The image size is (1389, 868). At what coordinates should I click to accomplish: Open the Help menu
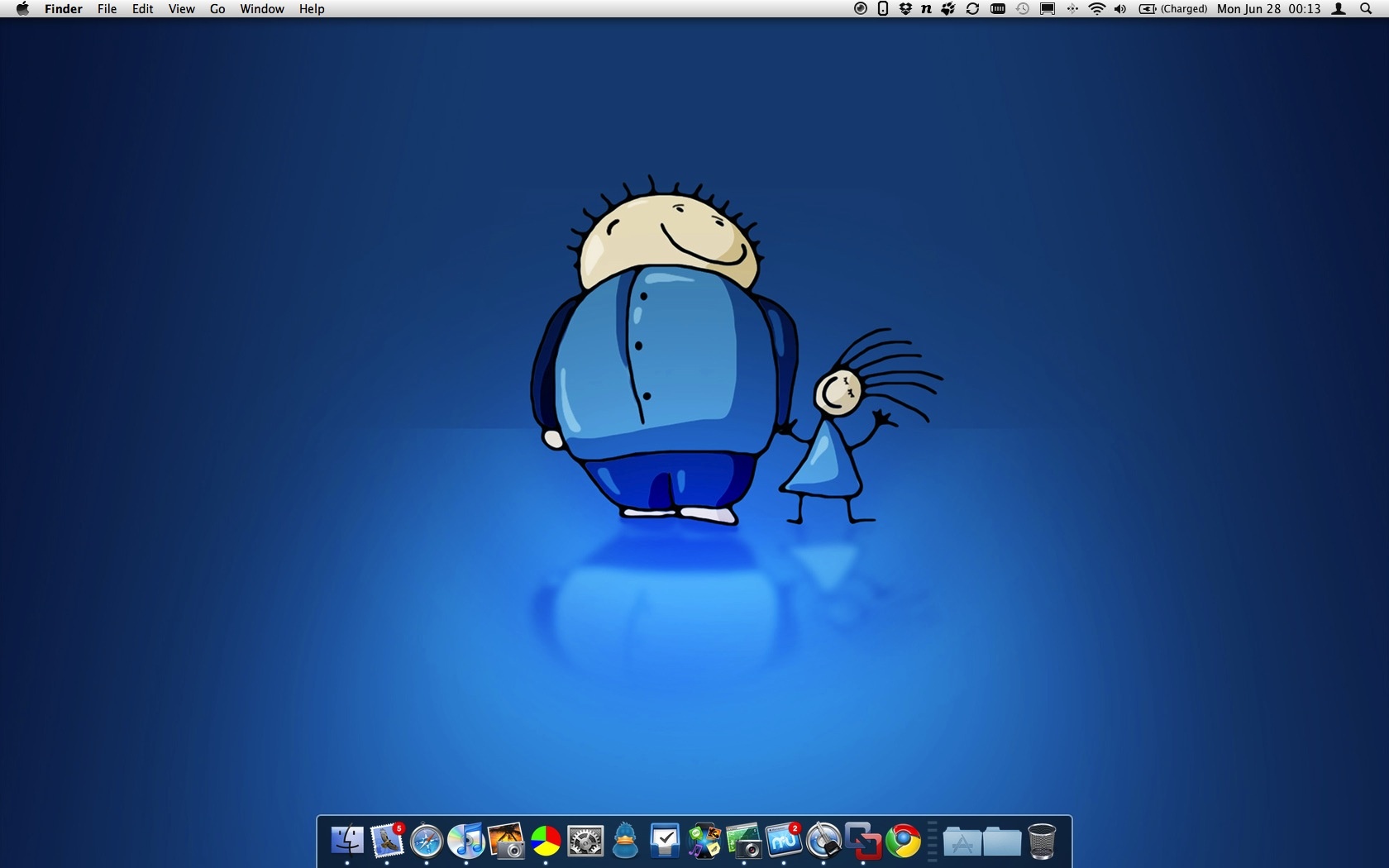pos(312,9)
